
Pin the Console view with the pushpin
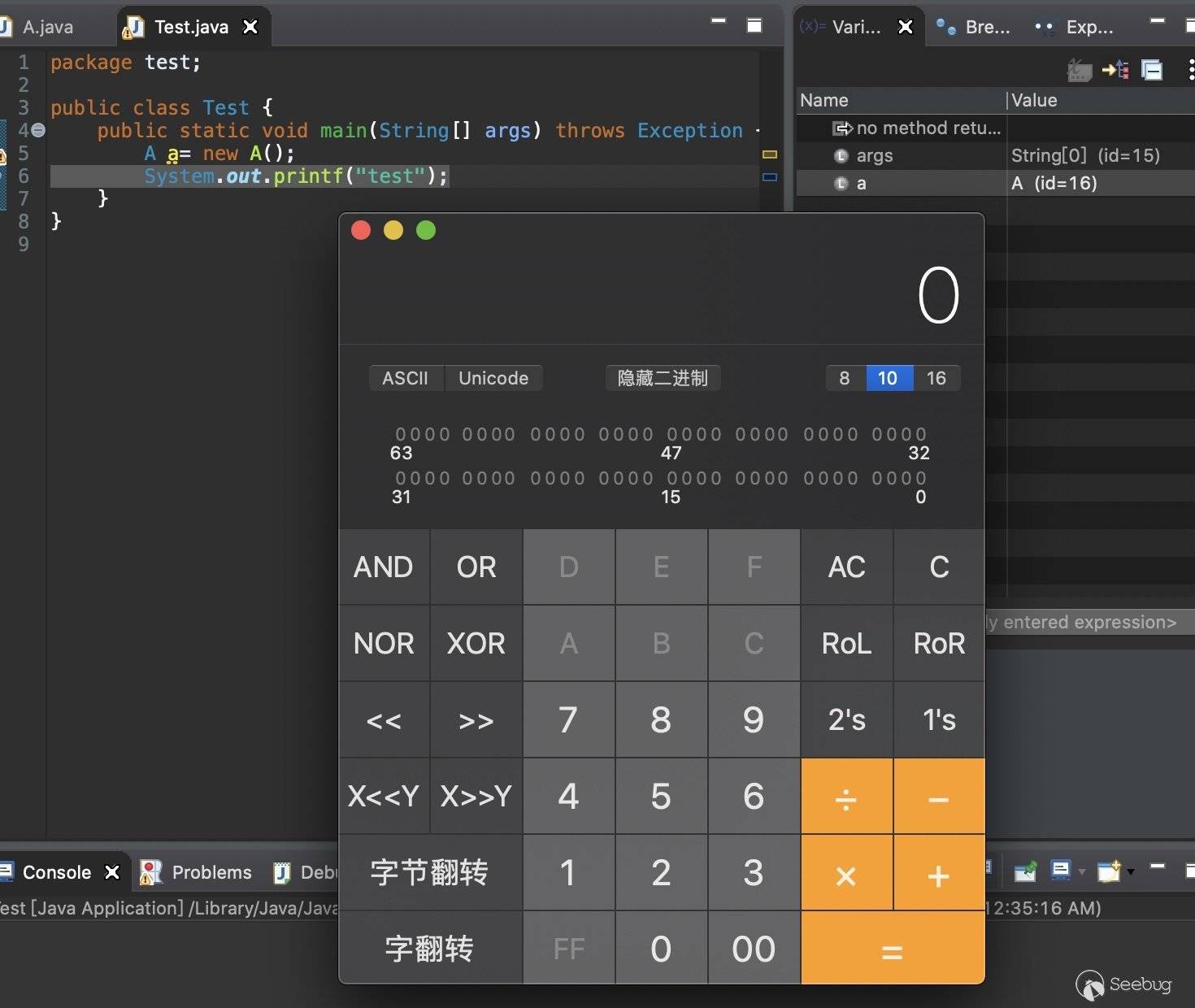pos(1025,872)
